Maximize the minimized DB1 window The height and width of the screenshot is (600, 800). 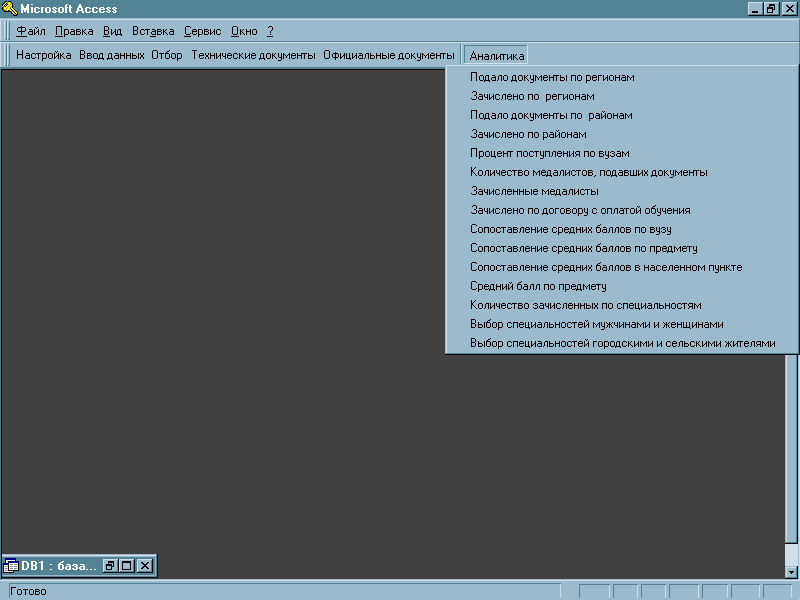coord(127,565)
